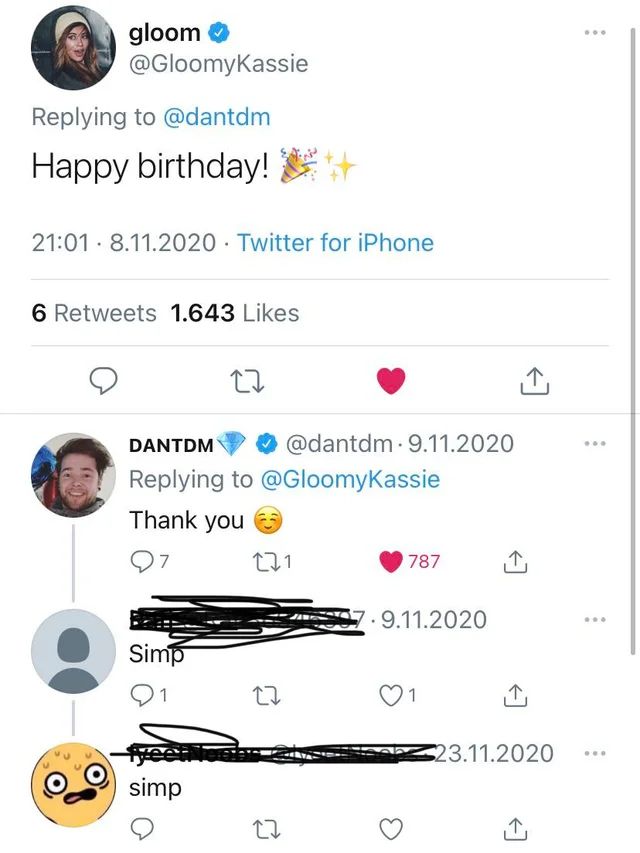Reply to gloom's Happy birthday tweet
The image size is (640, 853).
(104, 381)
